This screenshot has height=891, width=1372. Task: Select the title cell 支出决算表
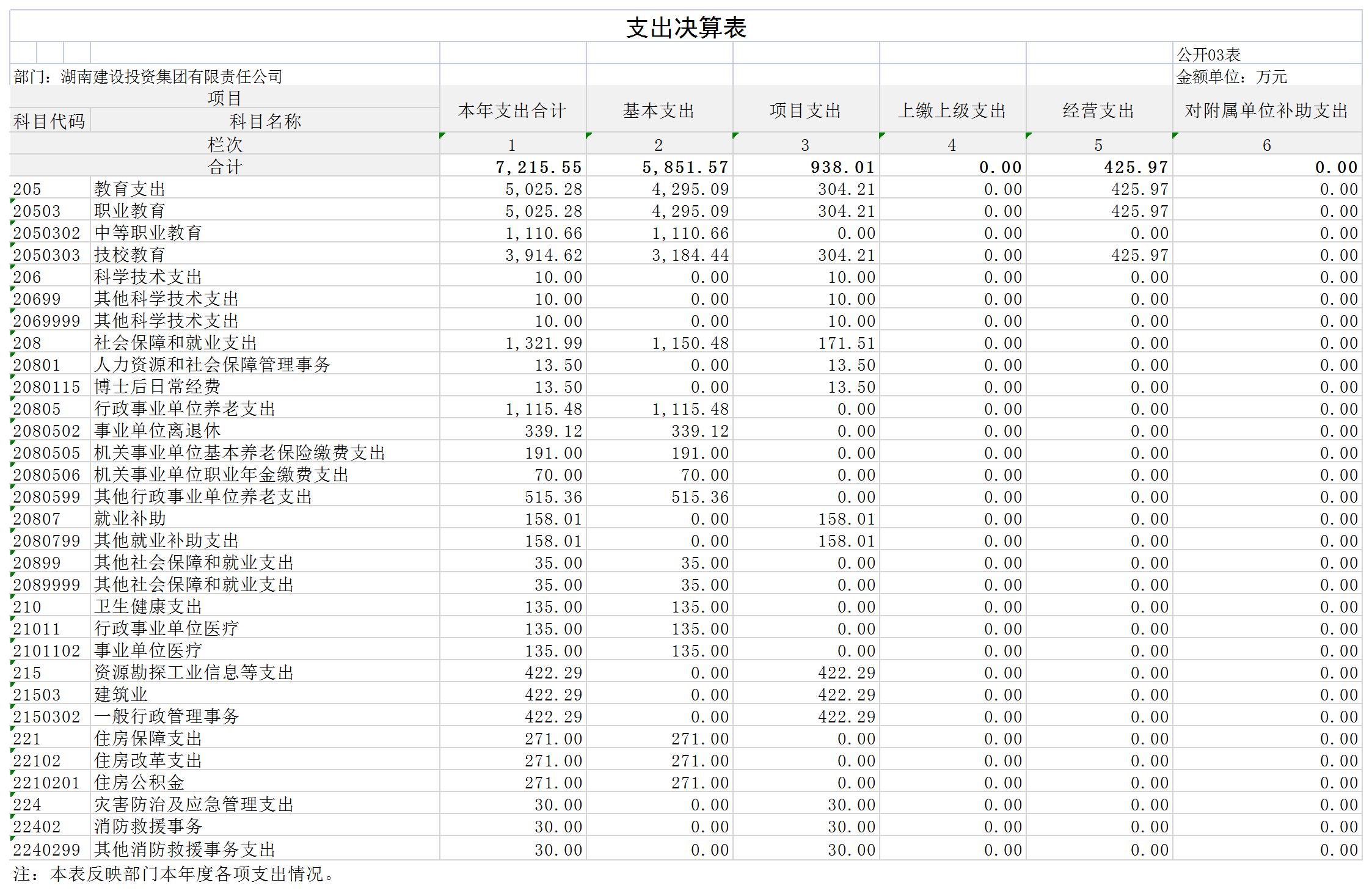click(685, 26)
